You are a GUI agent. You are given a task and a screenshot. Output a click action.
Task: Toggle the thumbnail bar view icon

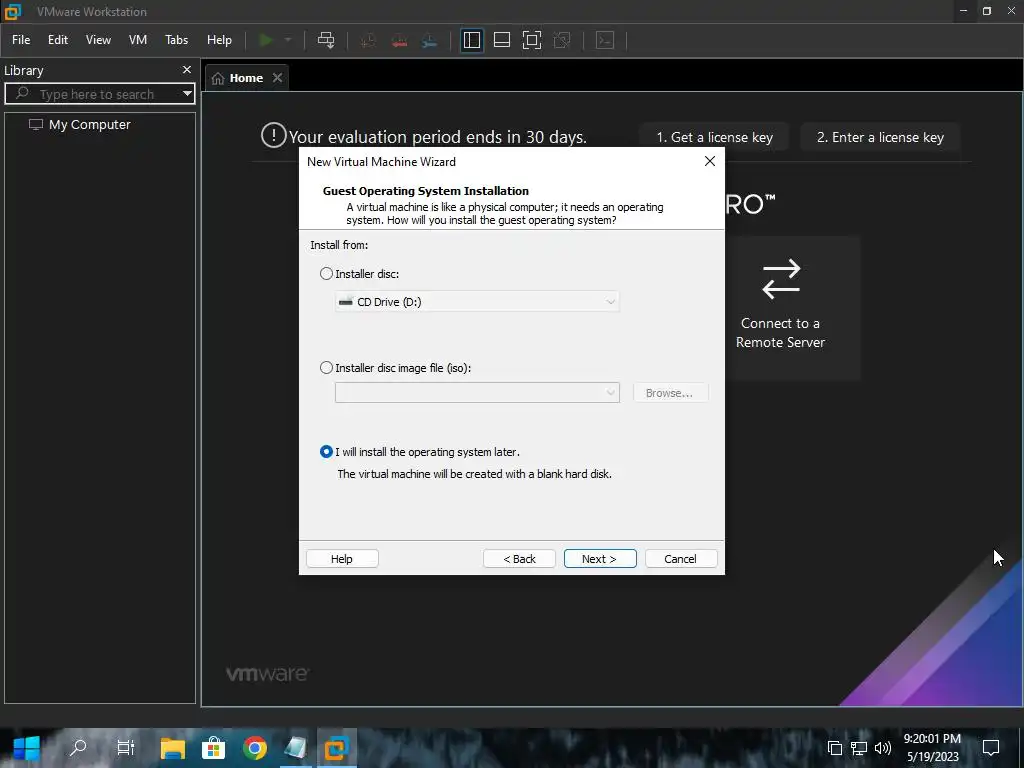502,40
